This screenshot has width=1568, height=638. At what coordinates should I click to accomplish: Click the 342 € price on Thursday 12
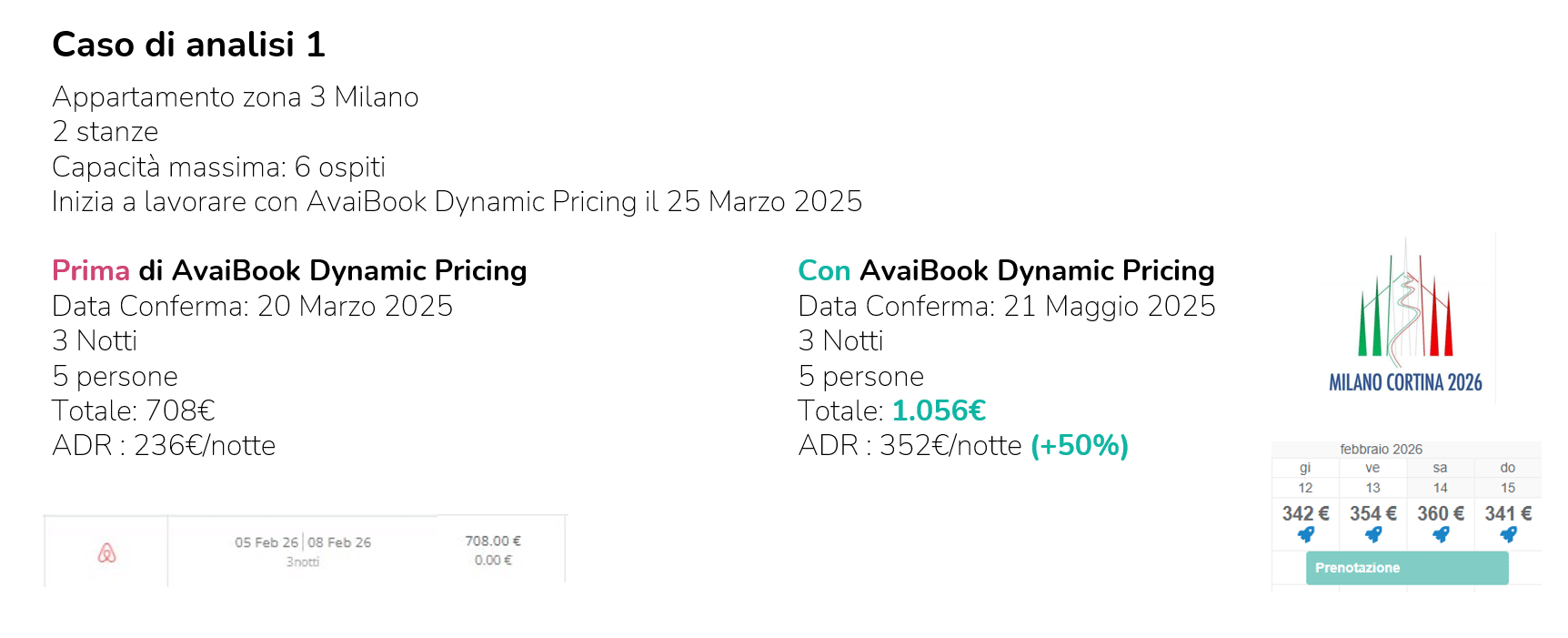[x=1305, y=513]
